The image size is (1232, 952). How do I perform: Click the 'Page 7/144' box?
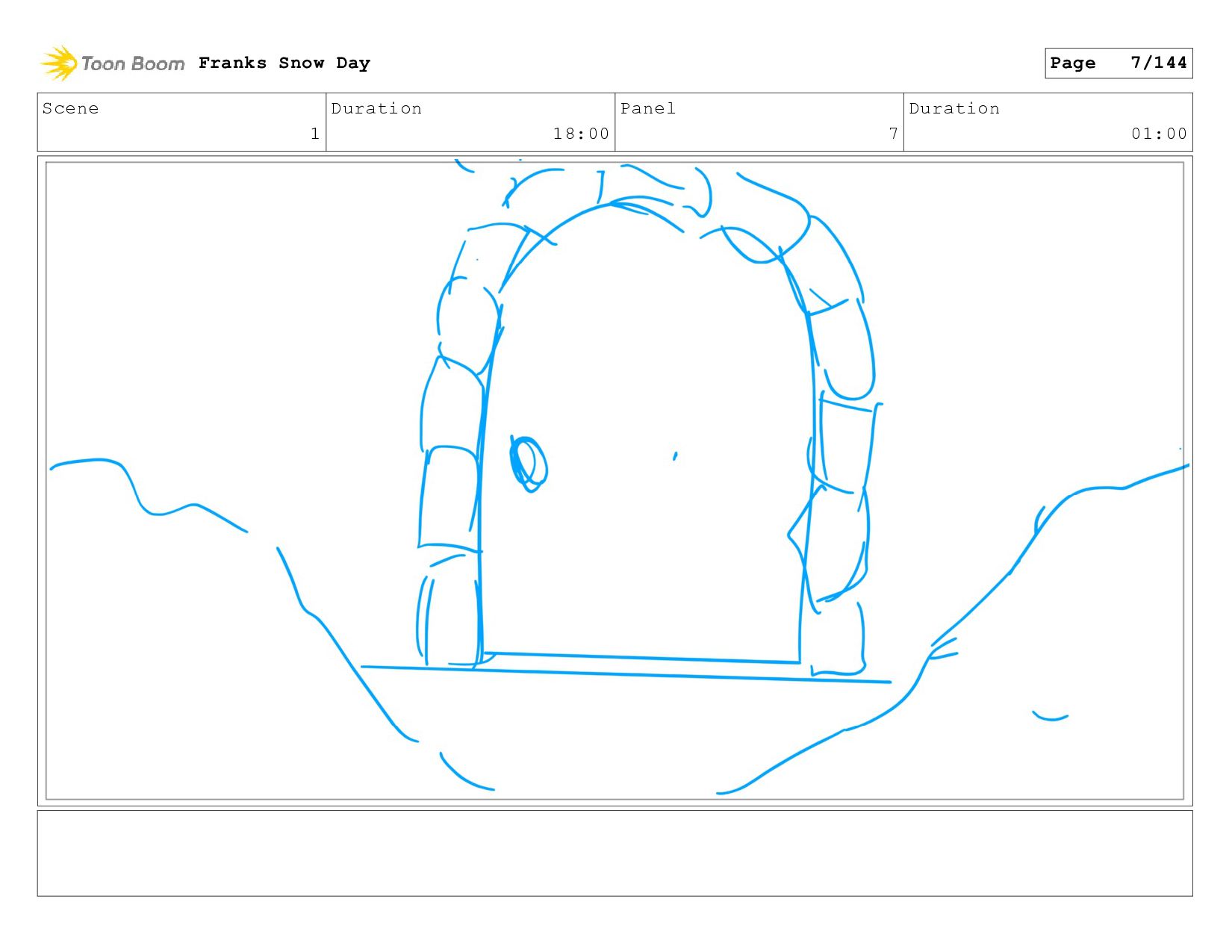point(1119,63)
